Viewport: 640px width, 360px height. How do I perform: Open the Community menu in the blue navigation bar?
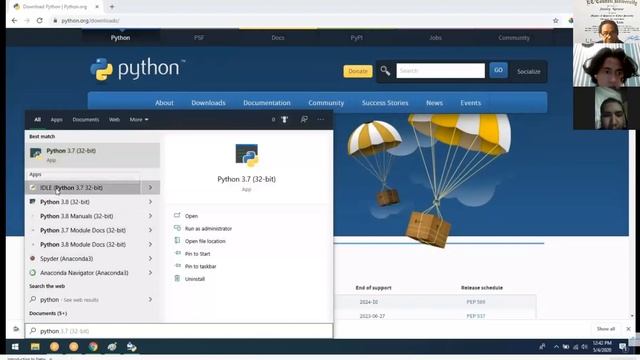(x=326, y=103)
